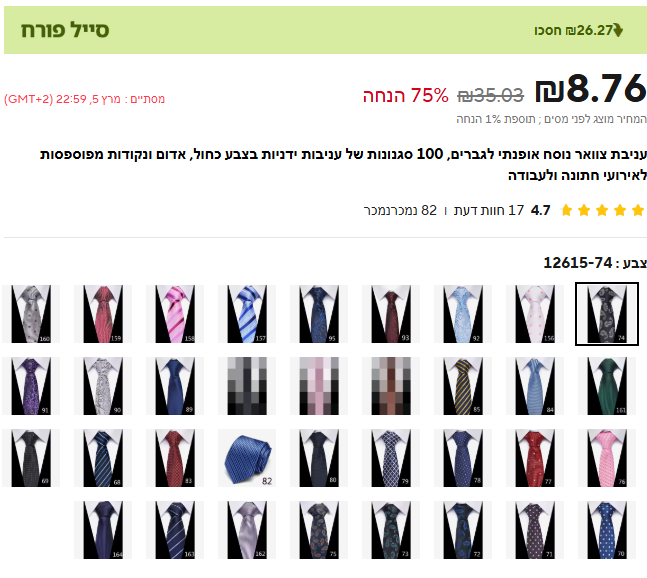
Task: Choose pink checkered tie 76
Action: 607,458
